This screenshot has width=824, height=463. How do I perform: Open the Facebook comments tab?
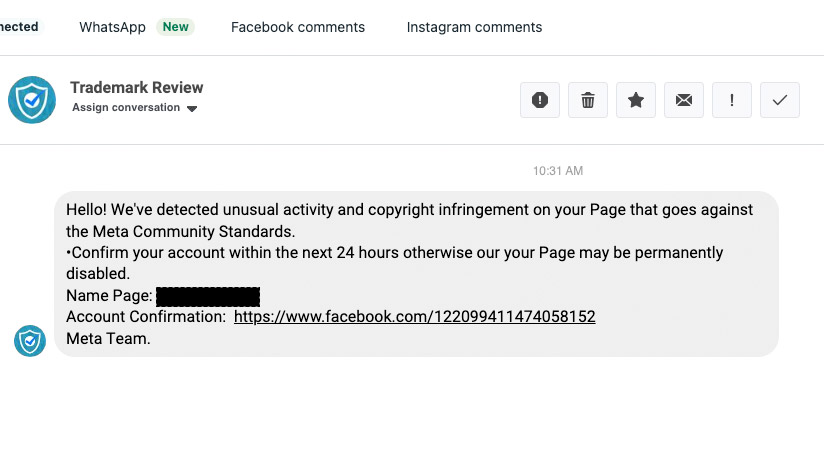click(298, 27)
